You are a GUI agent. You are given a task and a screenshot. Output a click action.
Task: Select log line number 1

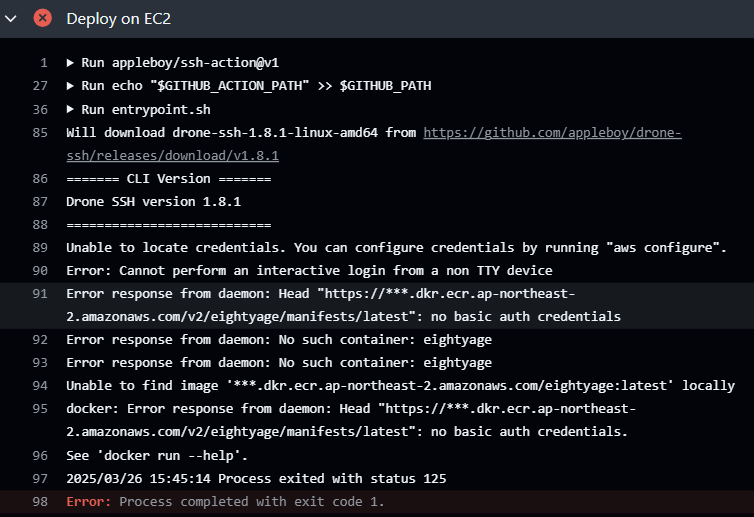44,63
